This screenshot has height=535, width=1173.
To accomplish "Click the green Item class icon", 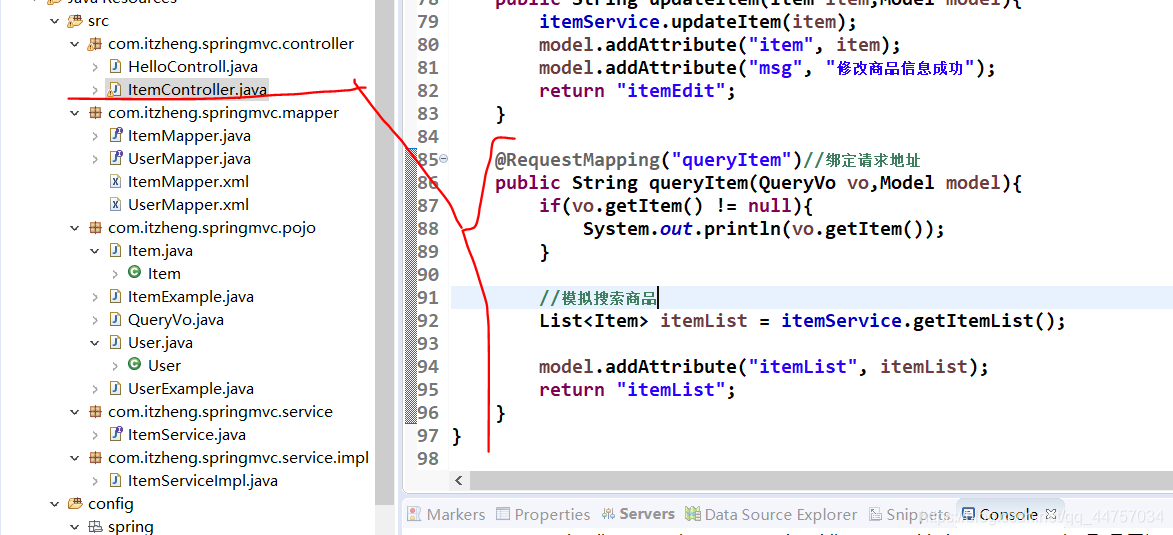I will click(x=135, y=273).
